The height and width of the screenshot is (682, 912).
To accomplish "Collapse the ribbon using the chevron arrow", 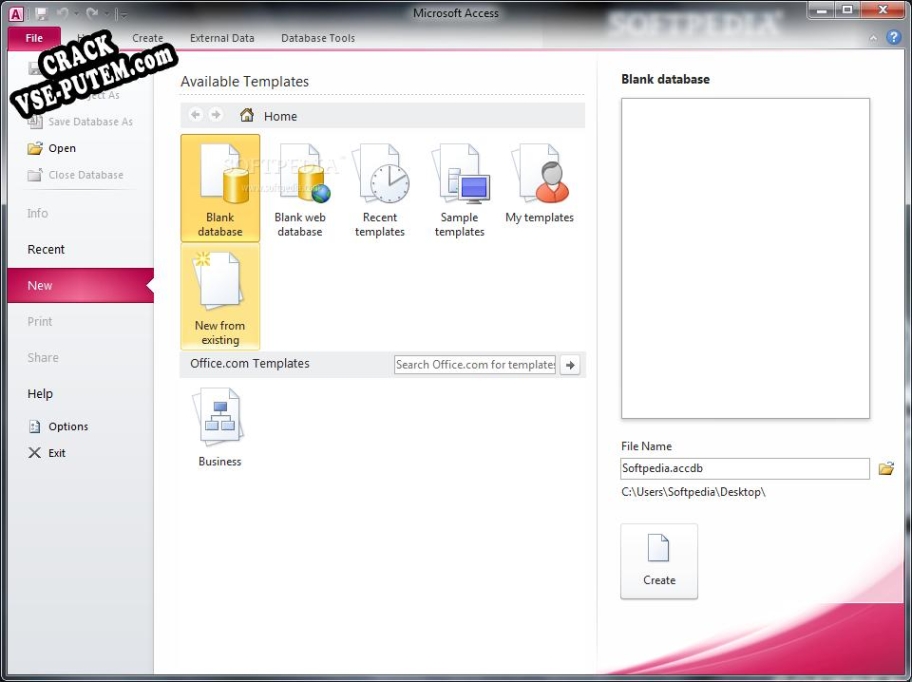I will (x=873, y=37).
